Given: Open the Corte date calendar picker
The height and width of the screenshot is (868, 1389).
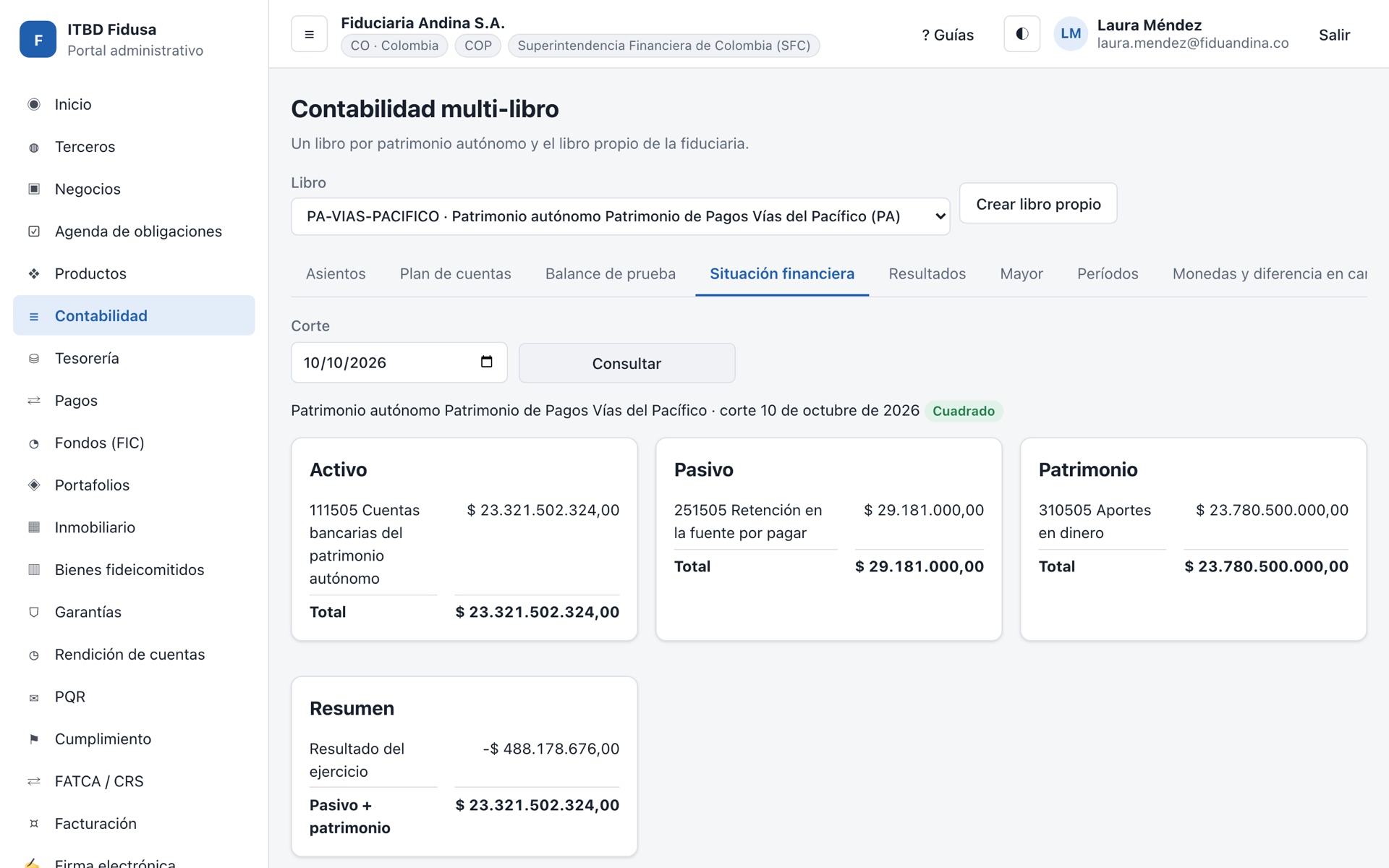Looking at the screenshot, I should coord(486,362).
